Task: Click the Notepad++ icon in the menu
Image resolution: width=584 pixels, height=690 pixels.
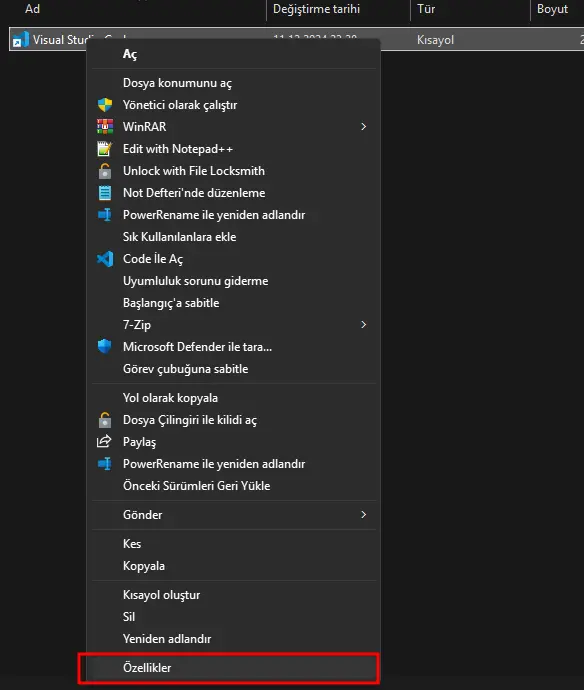Action: [105, 149]
